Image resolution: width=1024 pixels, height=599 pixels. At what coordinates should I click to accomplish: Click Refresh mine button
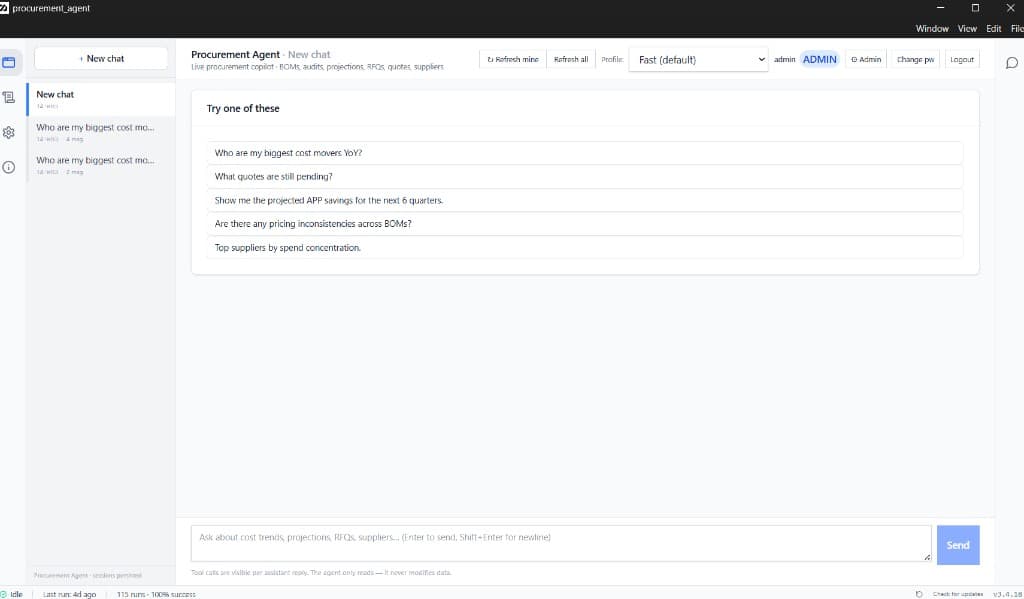(x=513, y=59)
